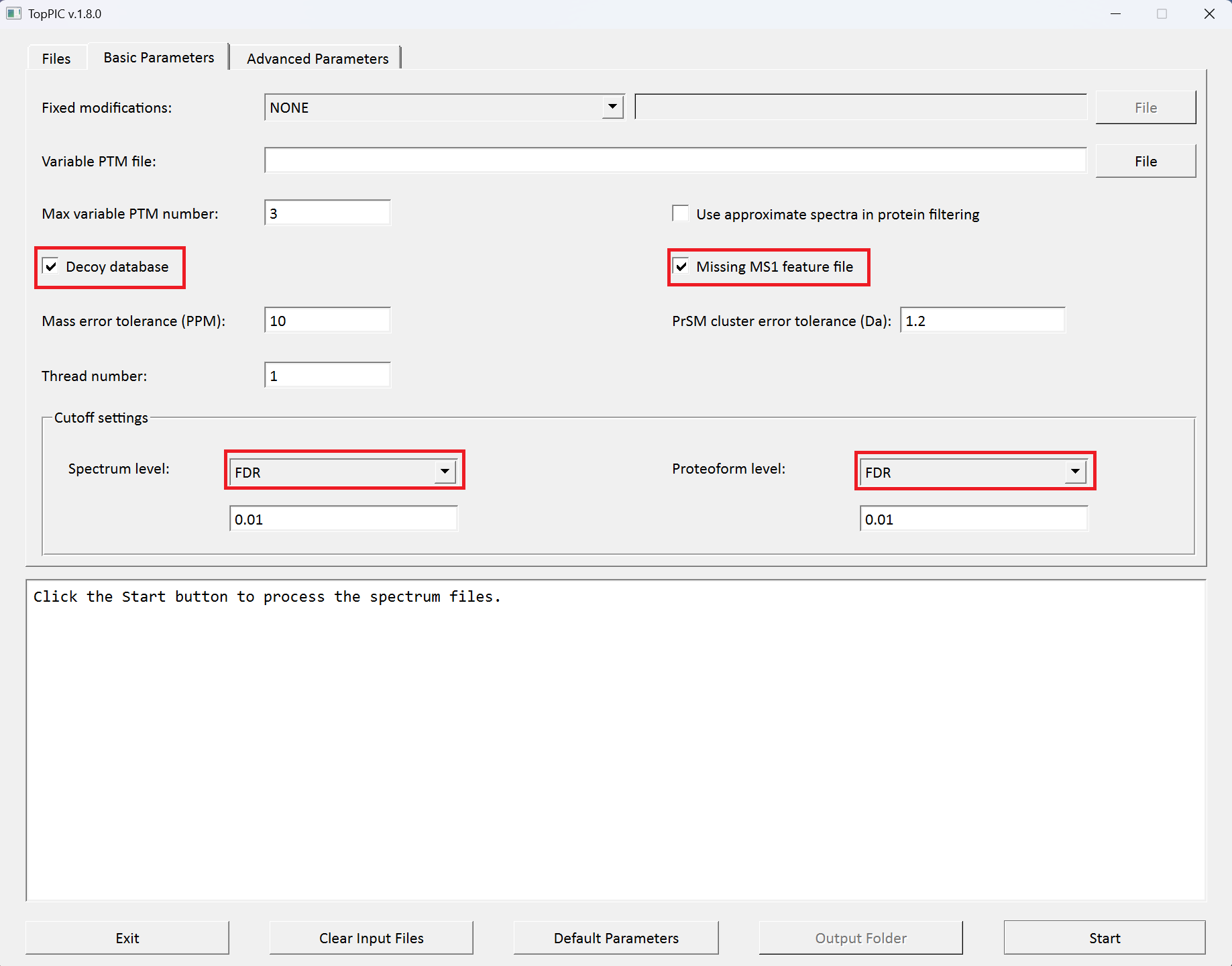
Task: Browse for Variable PTM file with File button
Action: (x=1145, y=161)
